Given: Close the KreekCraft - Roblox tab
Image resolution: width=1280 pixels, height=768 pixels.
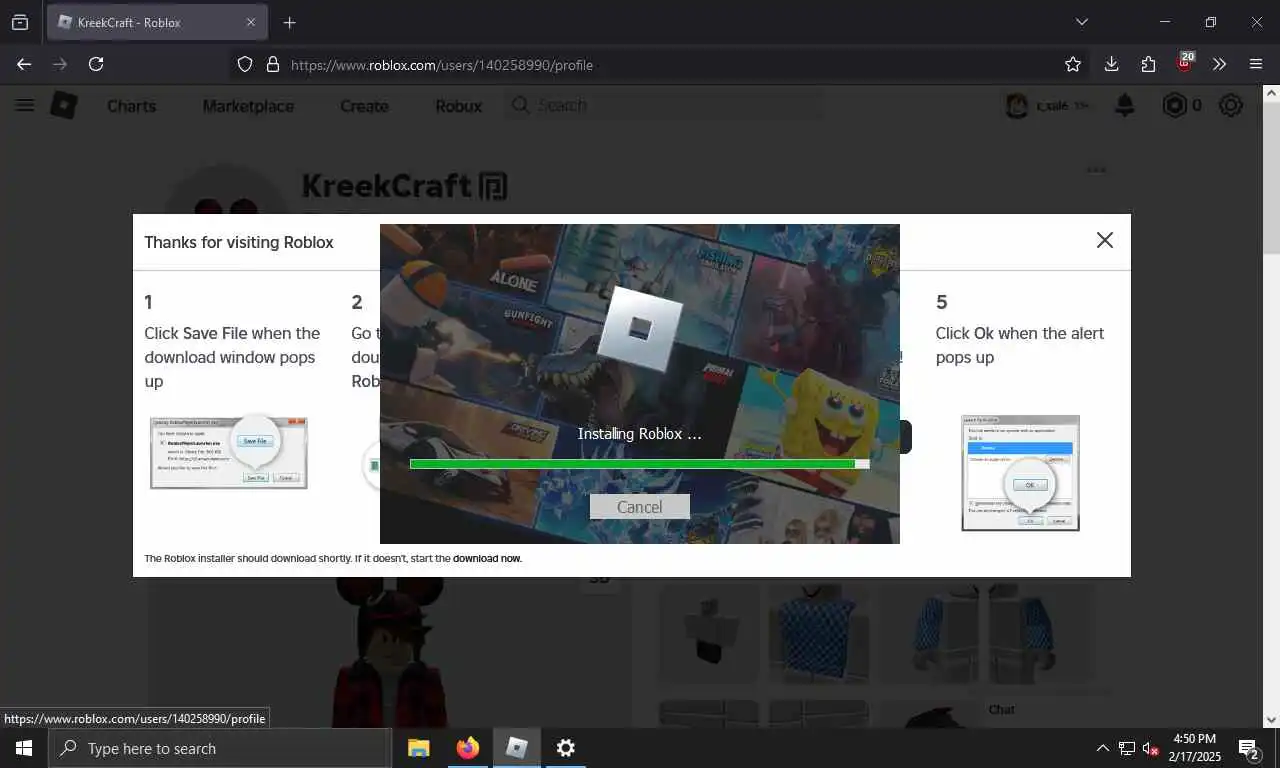Looking at the screenshot, I should tap(251, 22).
